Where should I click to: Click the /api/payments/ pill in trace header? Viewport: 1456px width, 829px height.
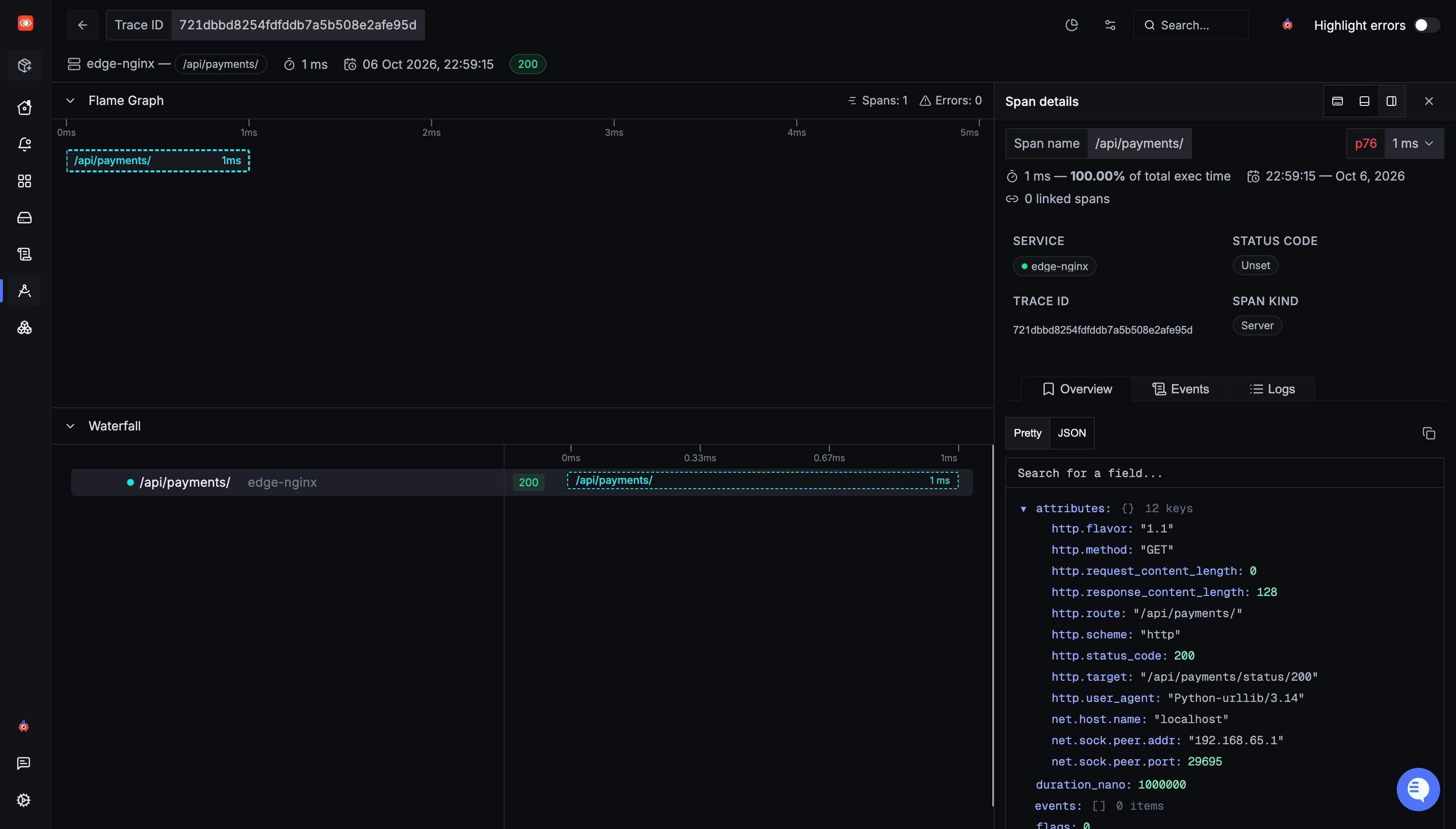(221, 64)
